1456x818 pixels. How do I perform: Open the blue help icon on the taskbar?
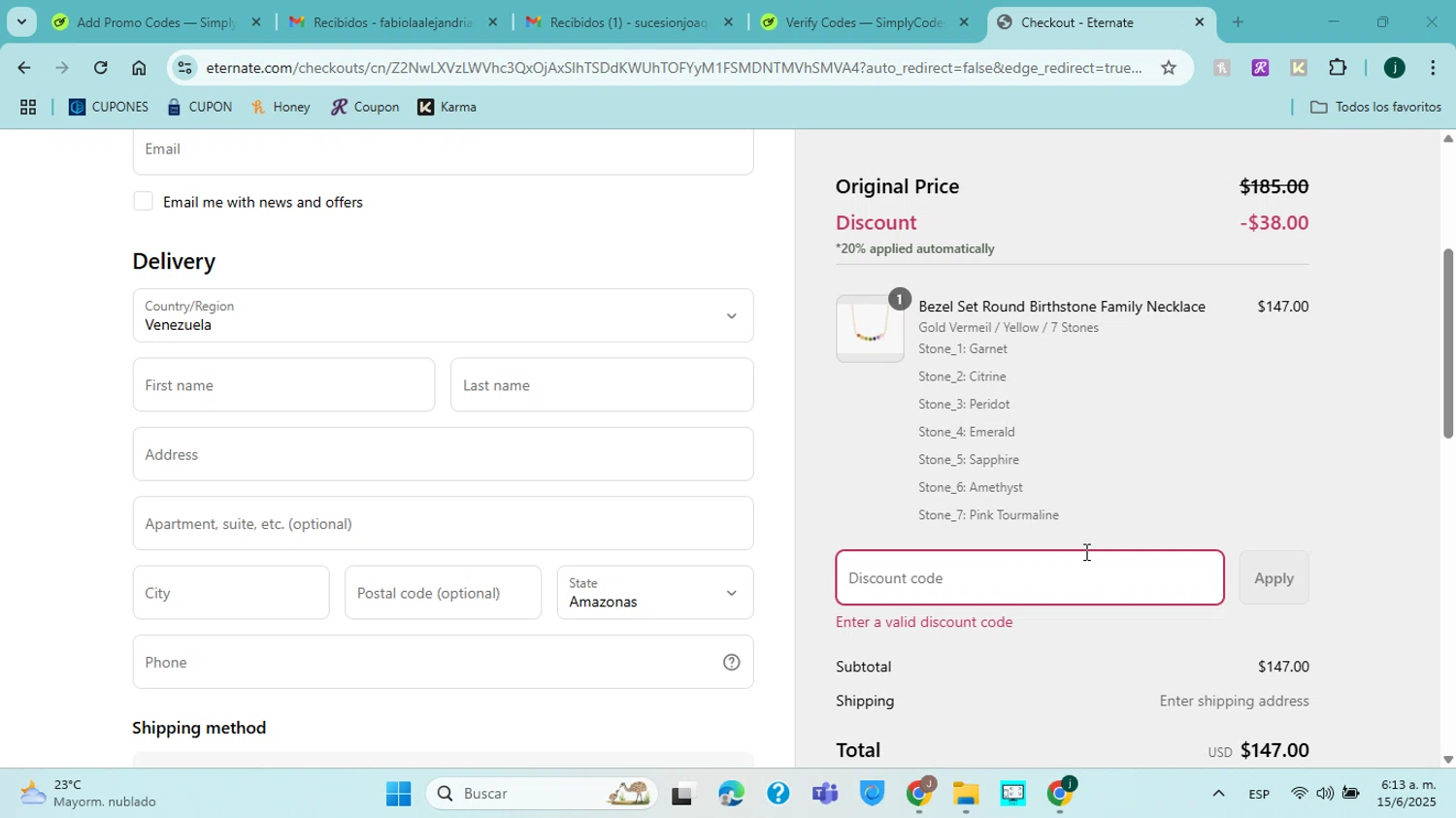[x=778, y=795]
